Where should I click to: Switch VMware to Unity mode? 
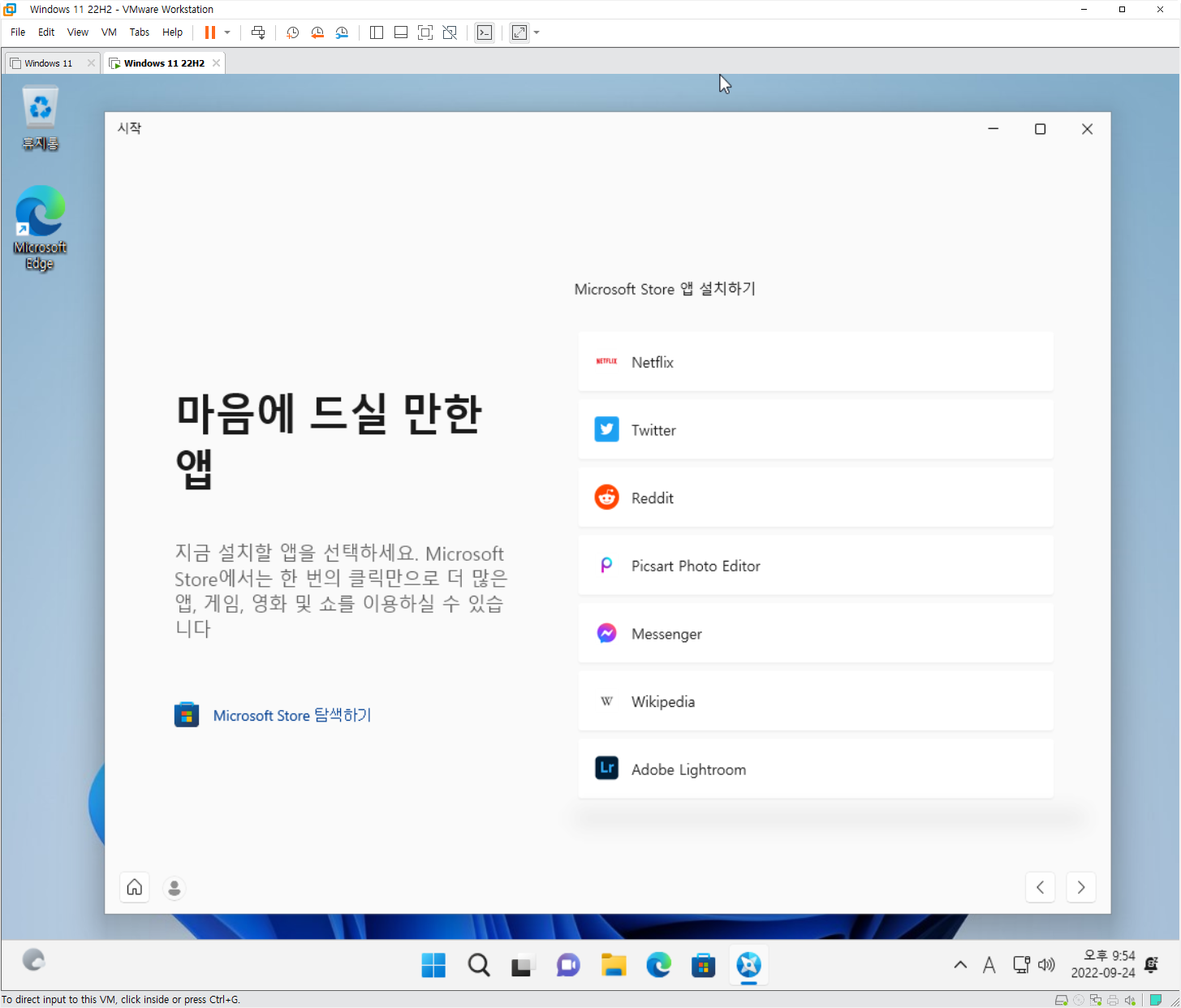(x=450, y=32)
